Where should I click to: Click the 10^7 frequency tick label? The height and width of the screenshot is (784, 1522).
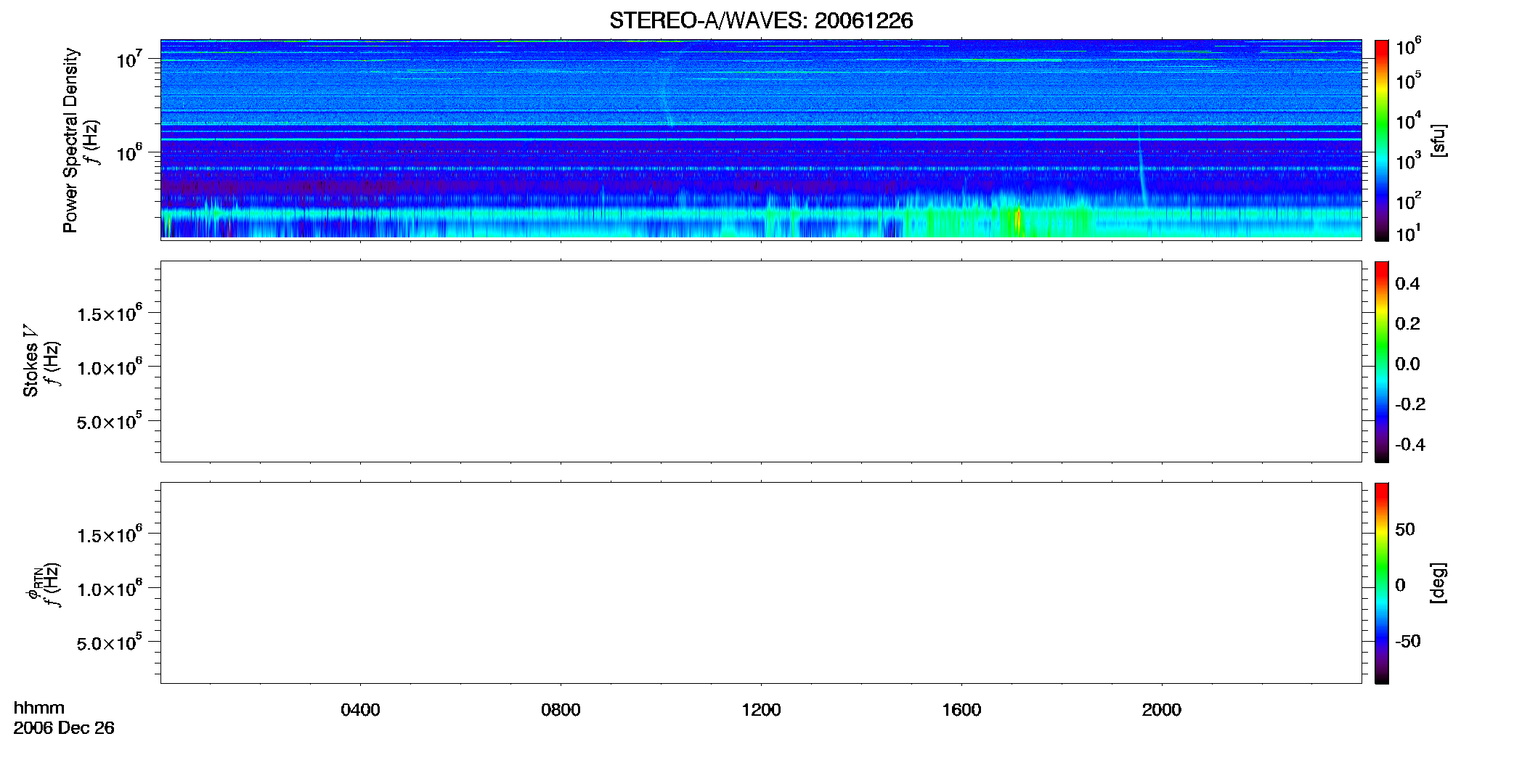click(129, 59)
